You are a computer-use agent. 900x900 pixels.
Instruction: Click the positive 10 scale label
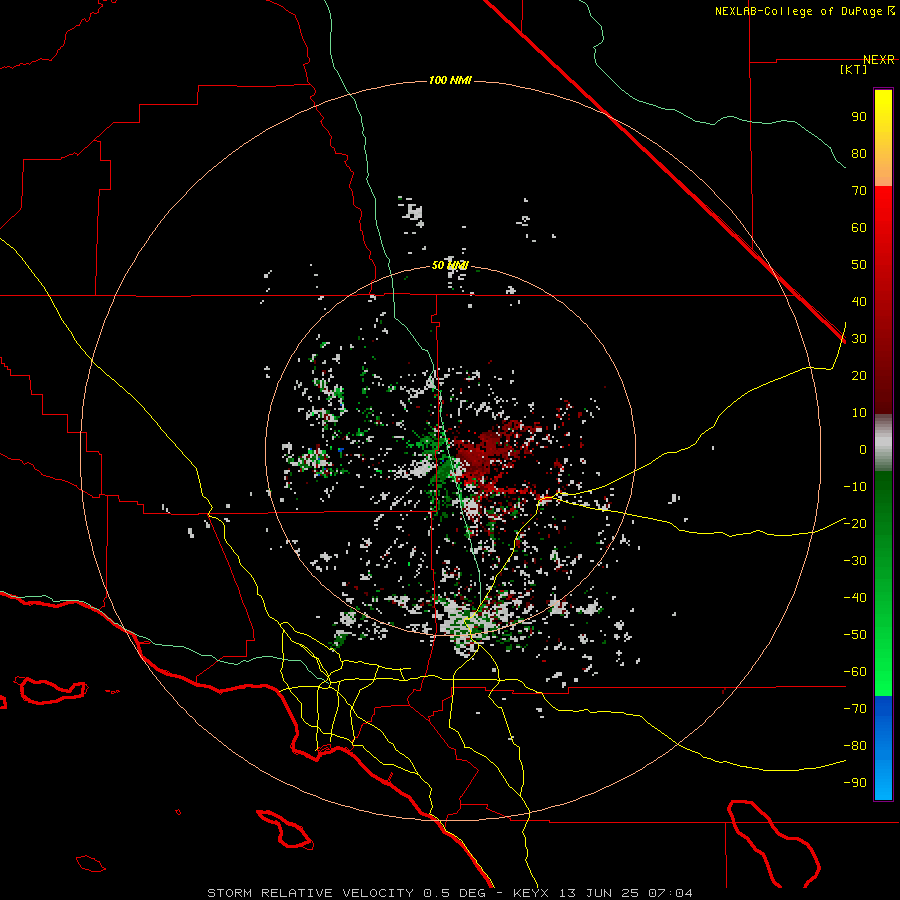click(x=859, y=413)
